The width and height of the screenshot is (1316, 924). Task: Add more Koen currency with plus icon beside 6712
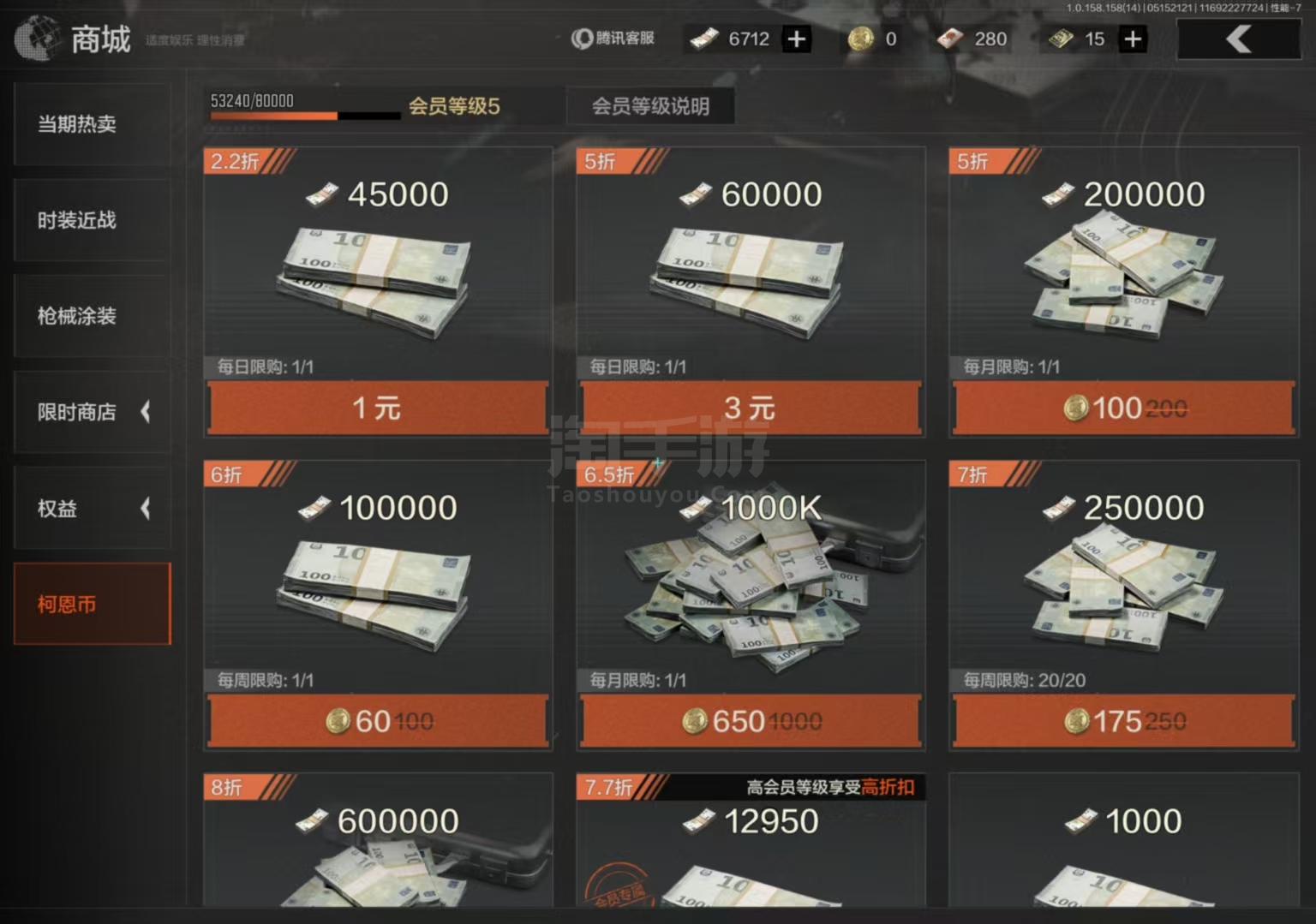(x=796, y=39)
